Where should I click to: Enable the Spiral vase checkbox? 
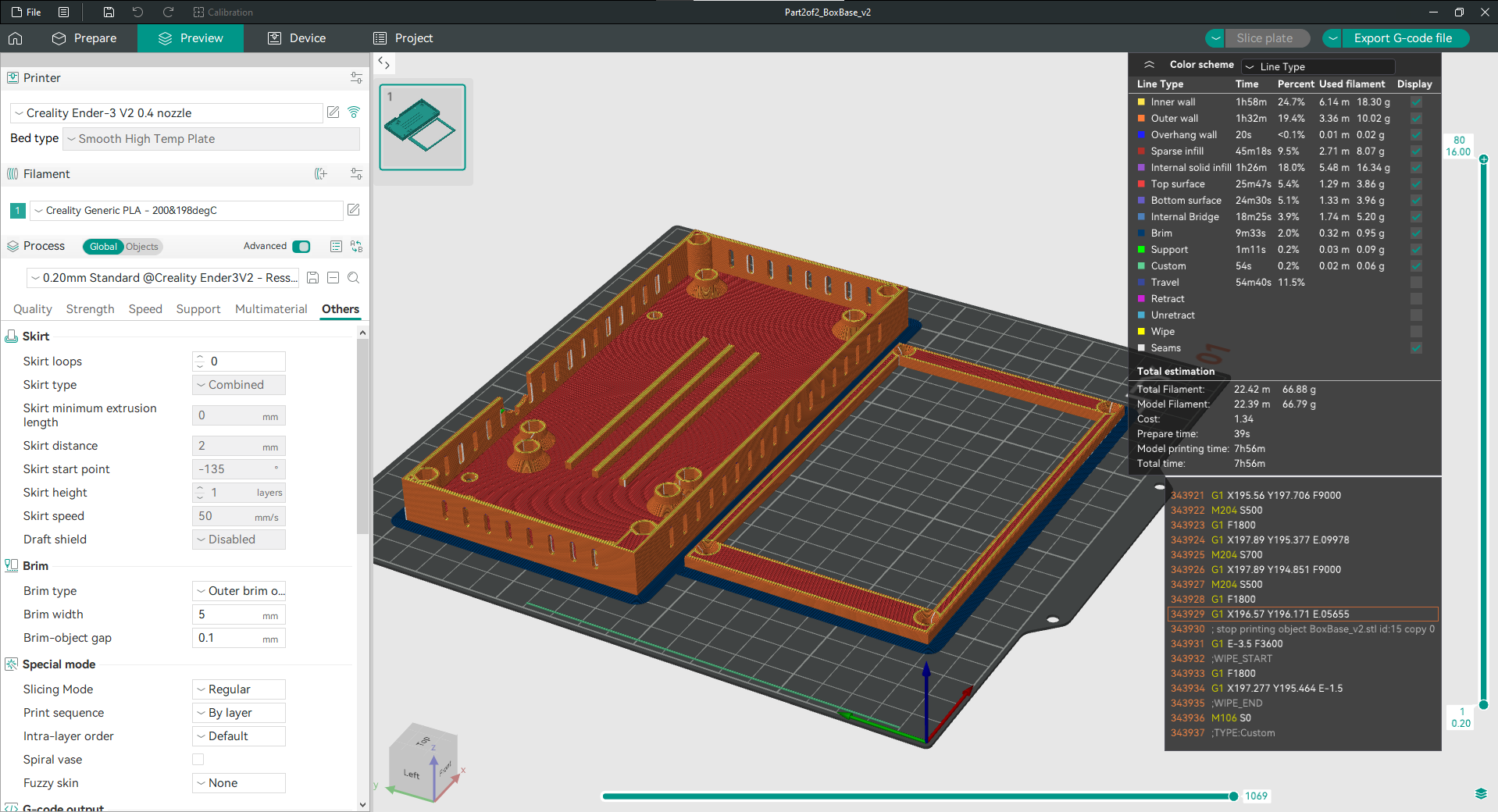coord(198,760)
